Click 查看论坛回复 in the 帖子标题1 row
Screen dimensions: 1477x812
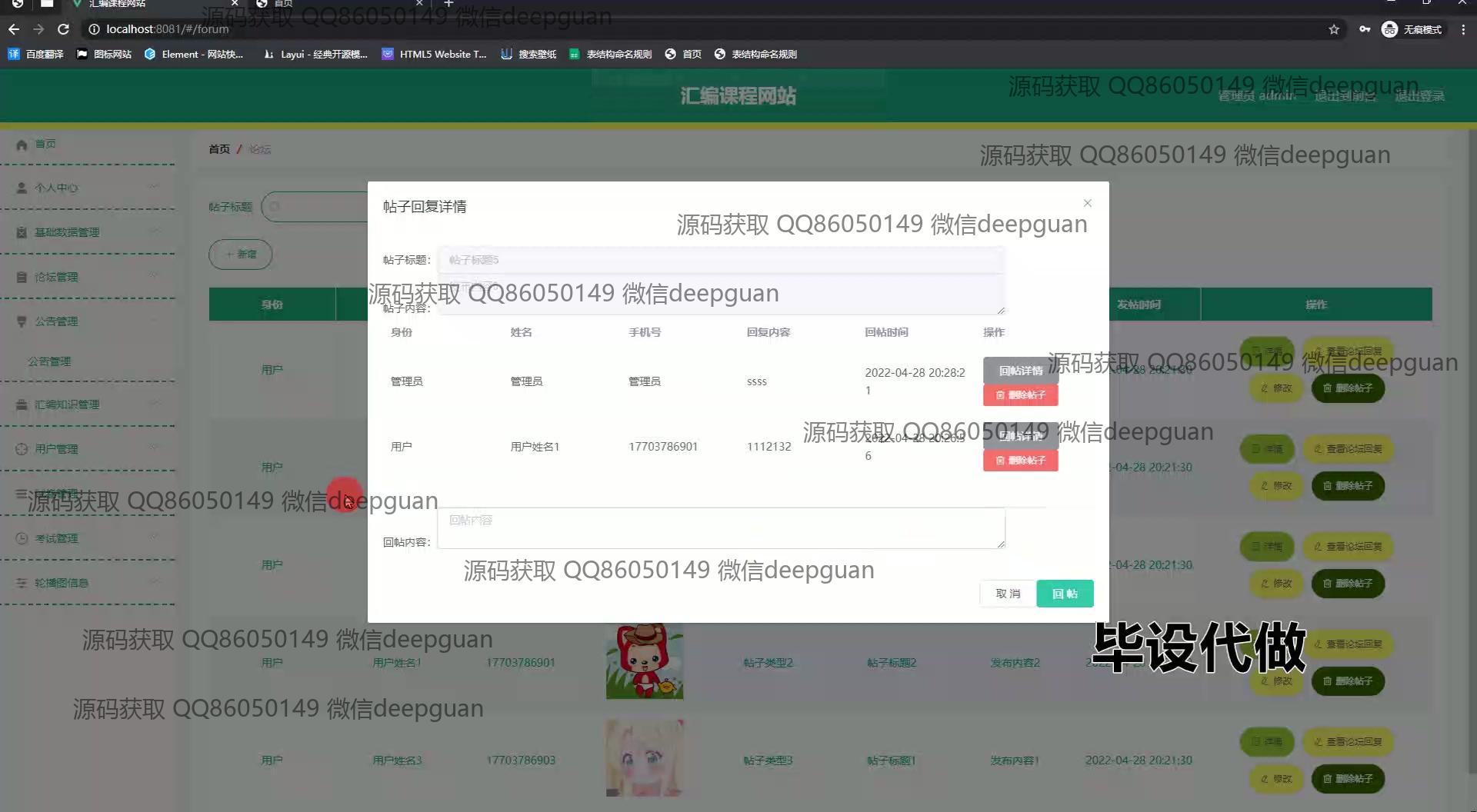coord(1348,742)
